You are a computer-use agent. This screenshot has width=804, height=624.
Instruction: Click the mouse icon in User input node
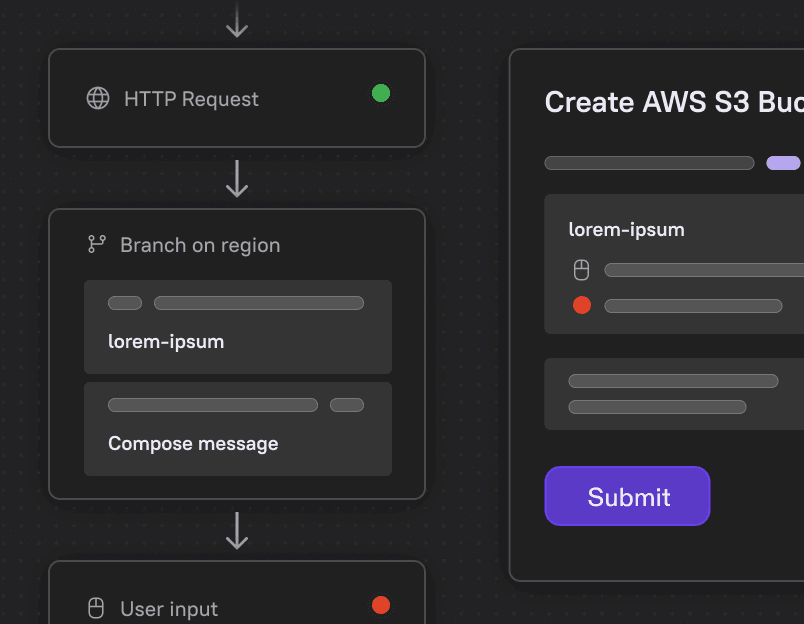[x=97, y=608]
